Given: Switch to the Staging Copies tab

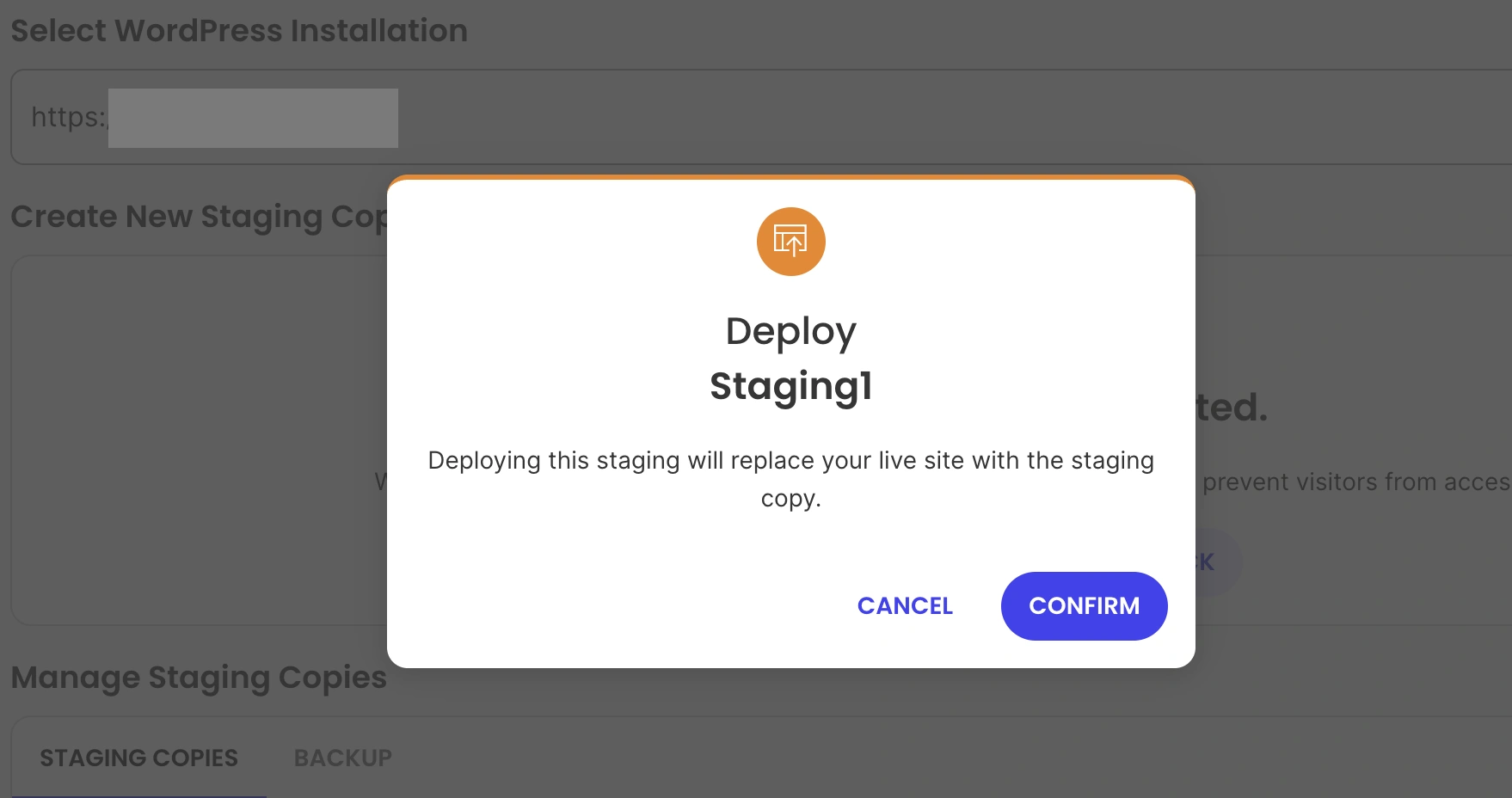Looking at the screenshot, I should coord(138,758).
